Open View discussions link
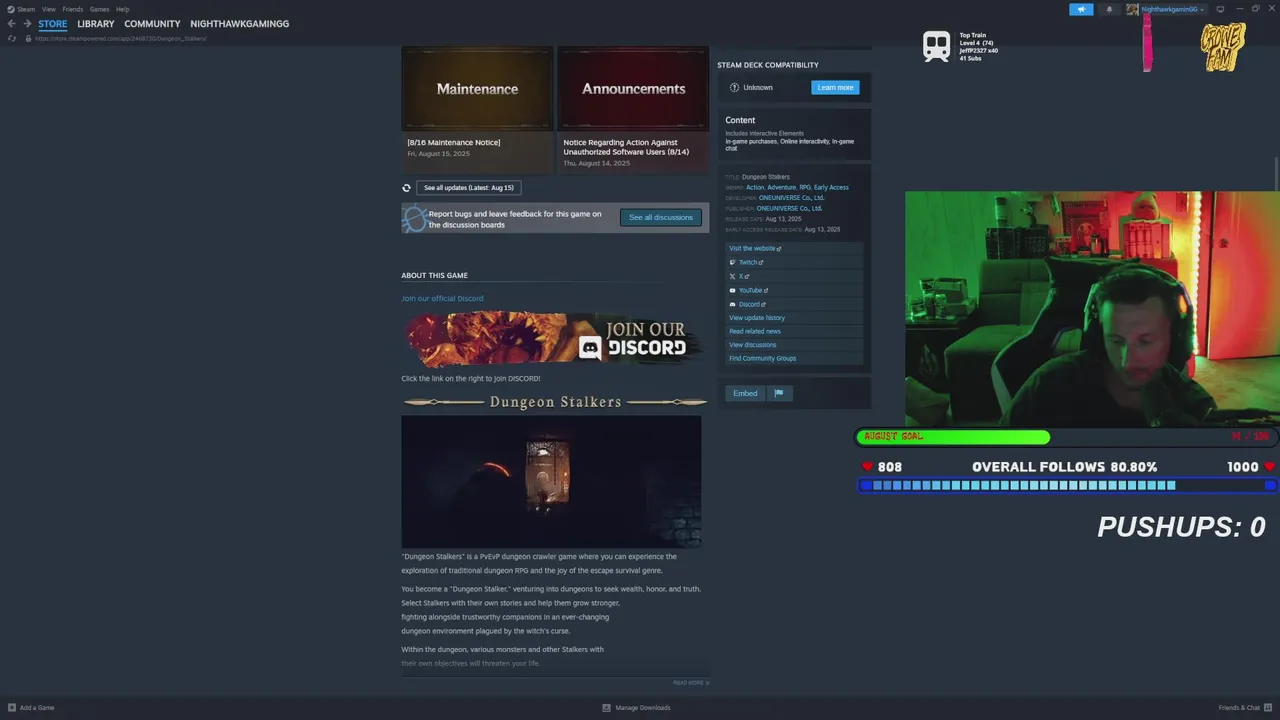Screen dimensions: 1280x720 pos(753,345)
